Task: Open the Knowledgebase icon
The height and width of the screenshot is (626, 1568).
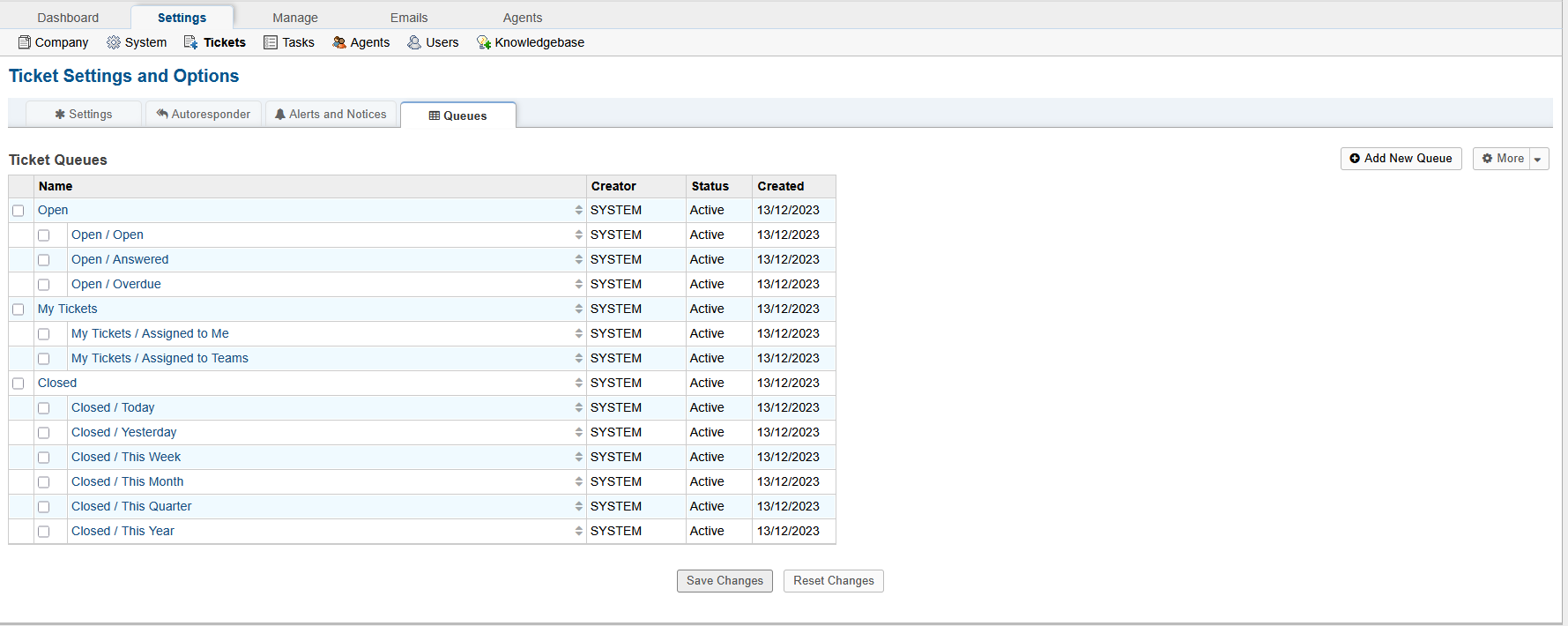Action: tap(484, 42)
